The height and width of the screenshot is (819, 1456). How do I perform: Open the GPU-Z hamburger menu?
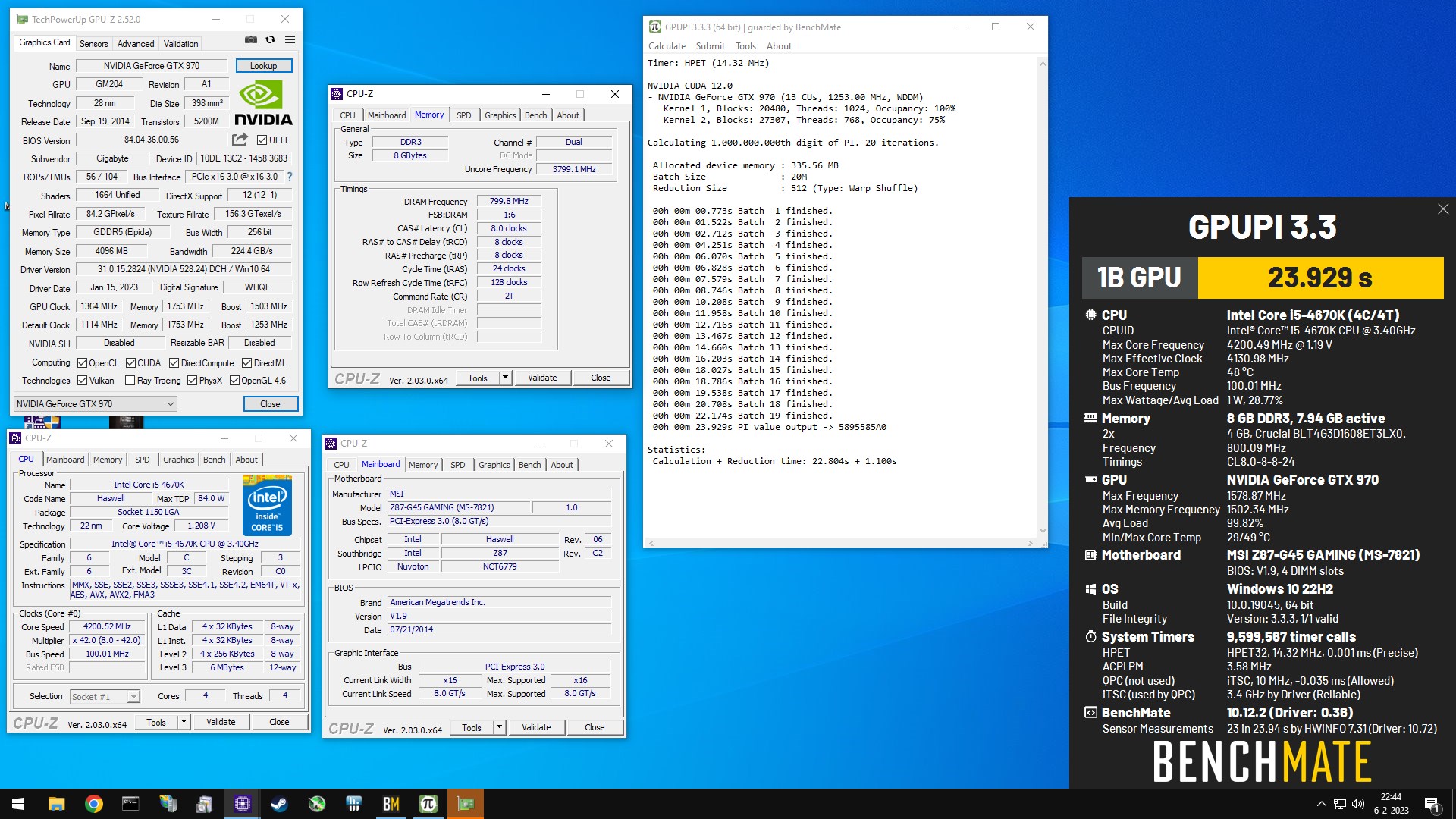290,40
